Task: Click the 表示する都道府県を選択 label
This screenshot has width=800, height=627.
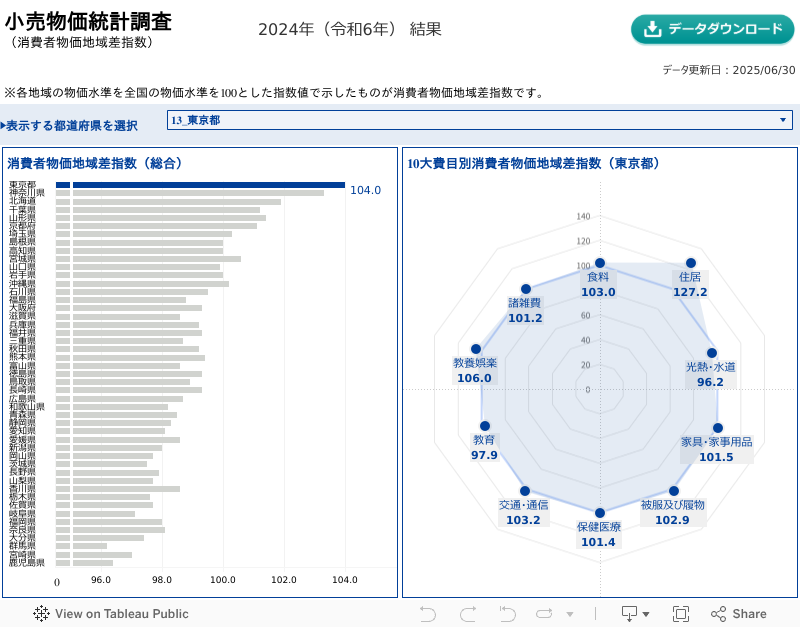Action: (x=71, y=126)
